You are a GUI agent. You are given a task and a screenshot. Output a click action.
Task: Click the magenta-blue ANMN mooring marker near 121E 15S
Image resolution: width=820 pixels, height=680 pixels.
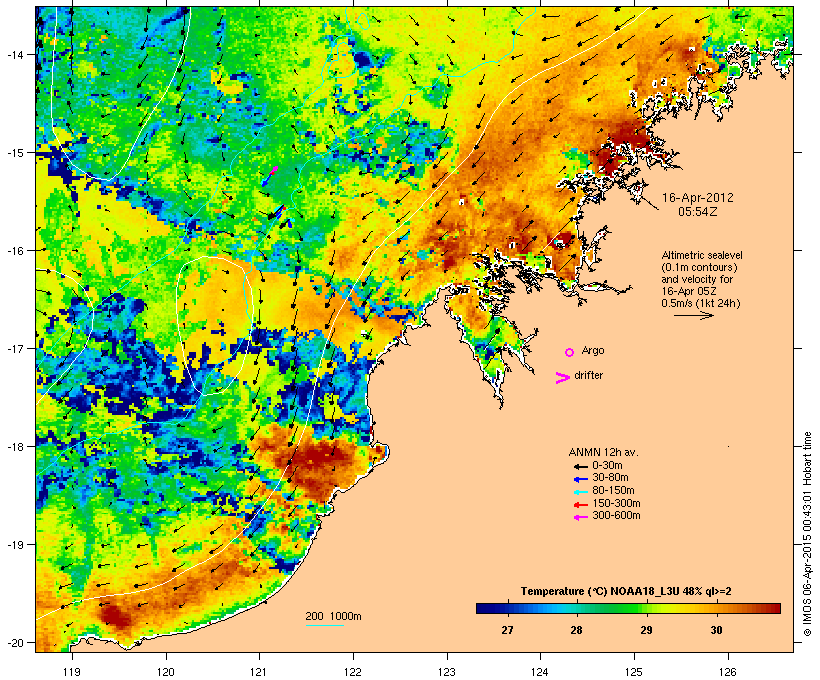(270, 176)
